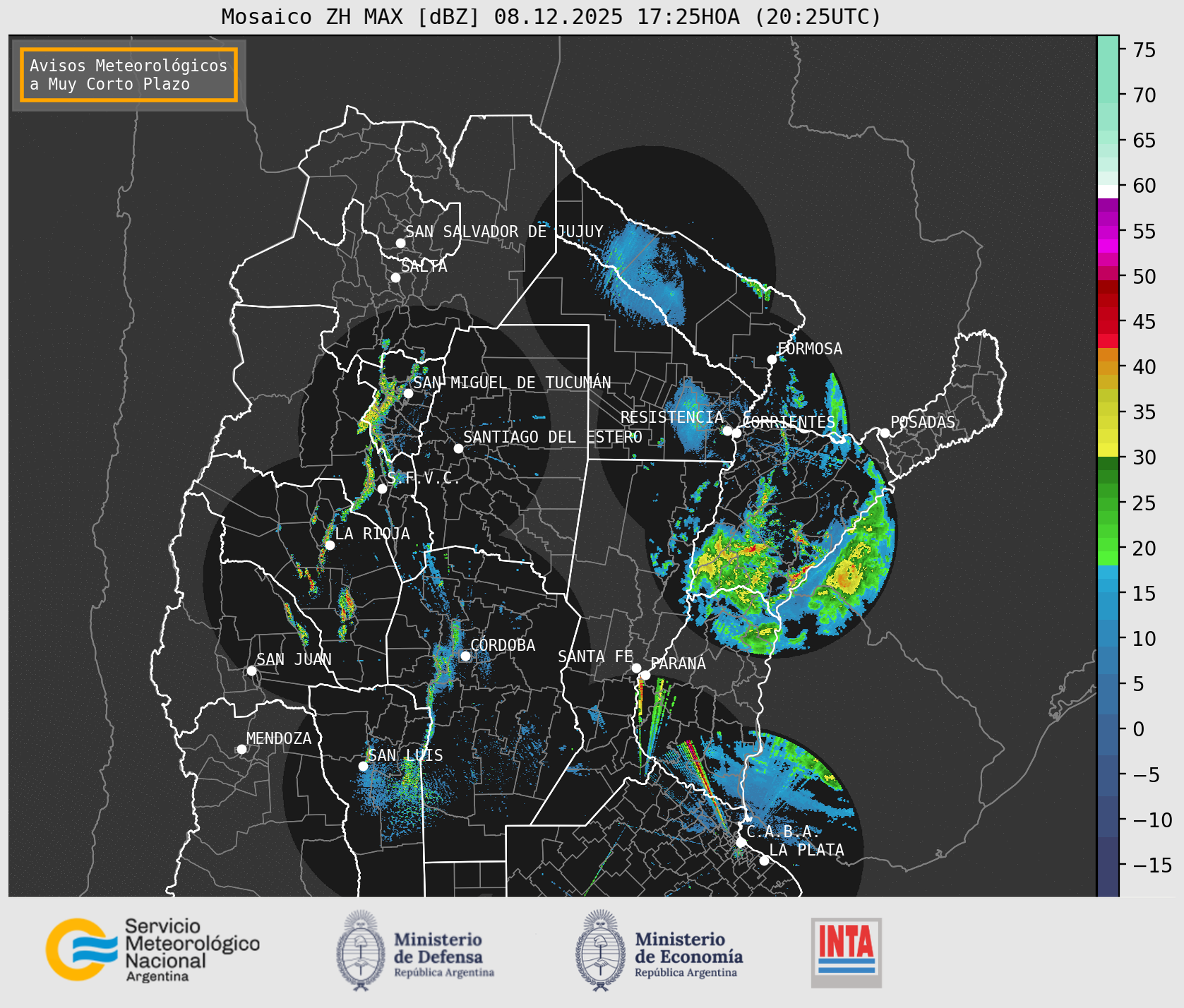Click the San Juan city marker
The image size is (1184, 1008).
(x=251, y=671)
